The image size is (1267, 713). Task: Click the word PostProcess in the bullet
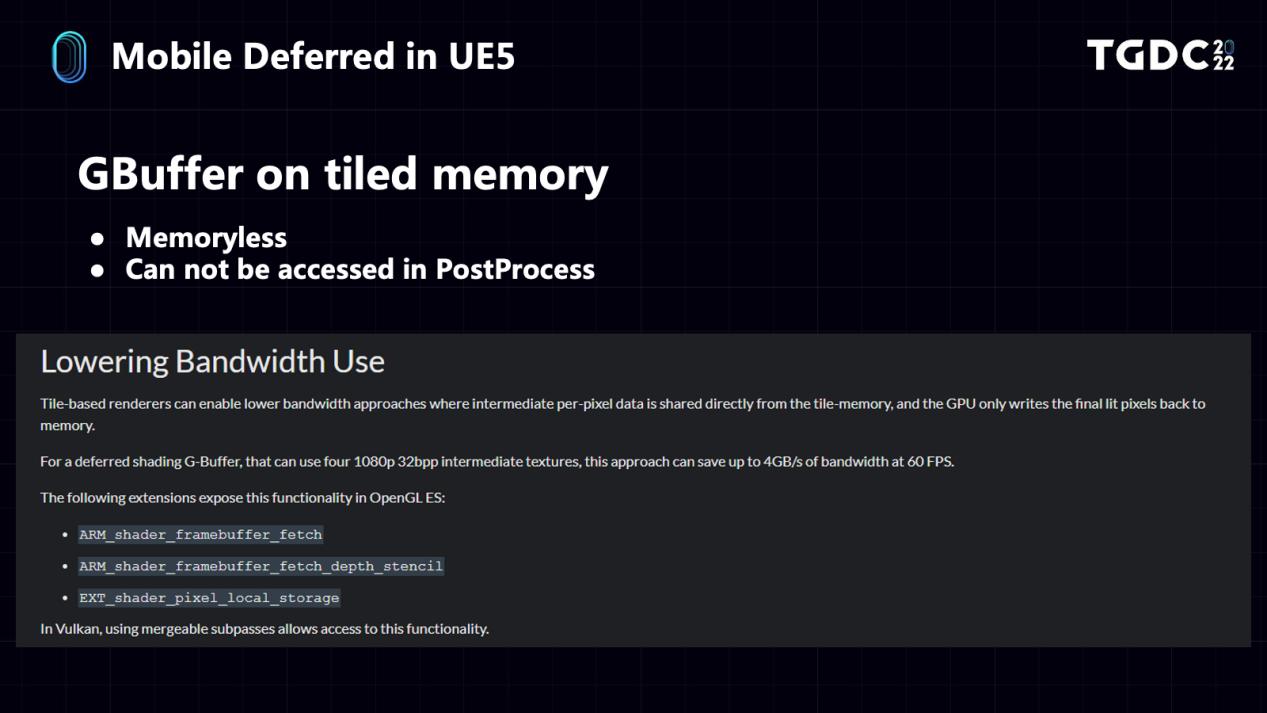click(515, 269)
